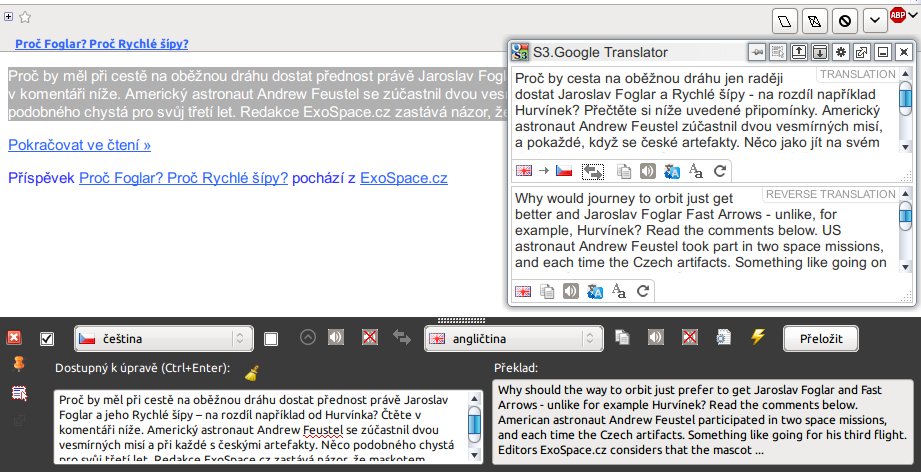Click the red-crossed icon after target speaker
The image size is (921, 472).
[x=690, y=337]
